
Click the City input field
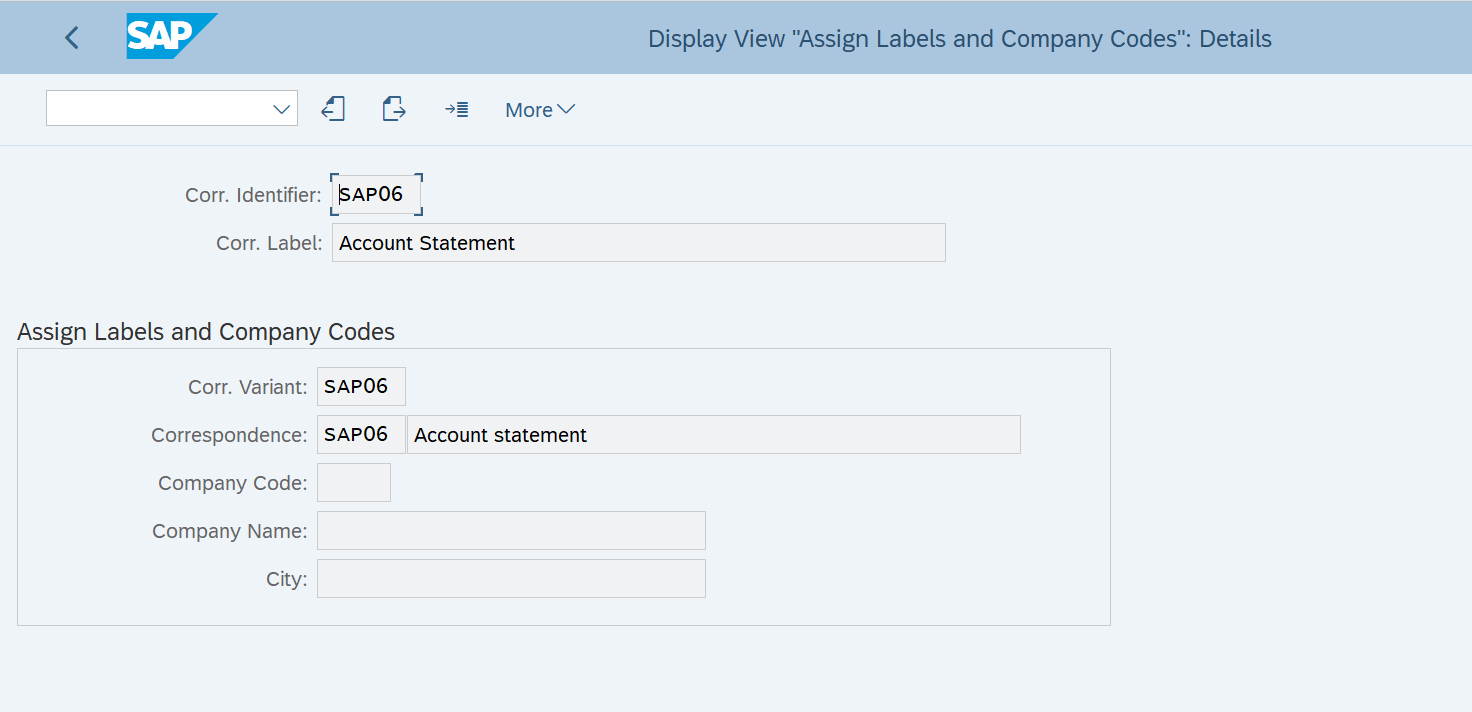coord(510,578)
